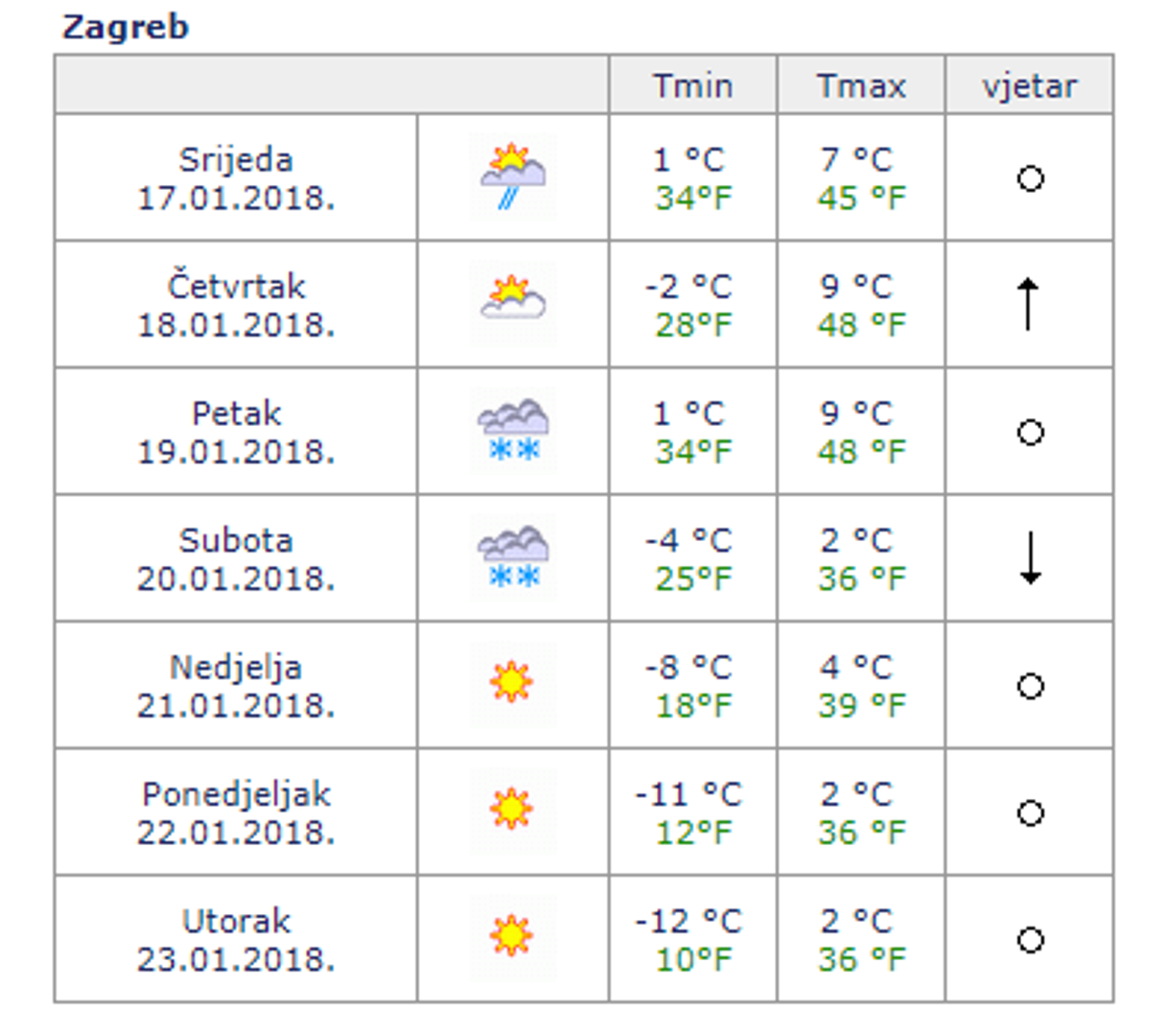Click the sunny icon for Ponedjeljak
Viewport: 1168px width, 1036px height.
point(511,811)
